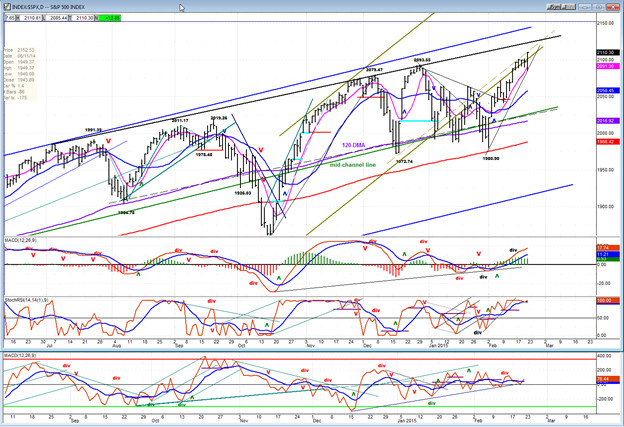Image resolution: width=624 pixels, height=427 pixels.
Task: Click the black 2110.30 price tag on the axis
Action: 608,53
